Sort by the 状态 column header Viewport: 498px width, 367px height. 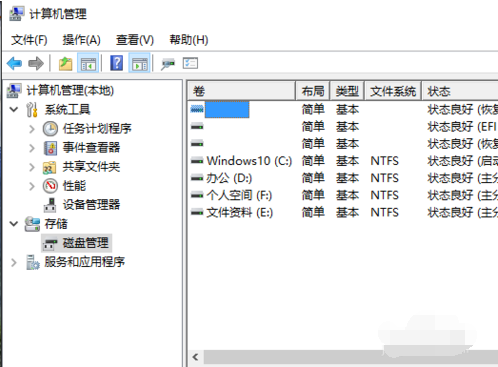[x=460, y=91]
